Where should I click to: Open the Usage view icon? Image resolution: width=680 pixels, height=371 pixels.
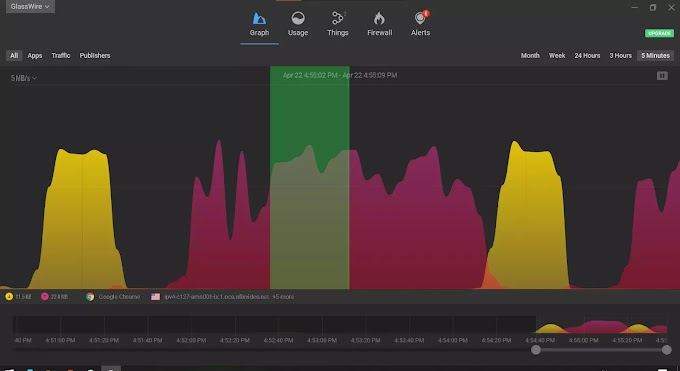(x=298, y=18)
